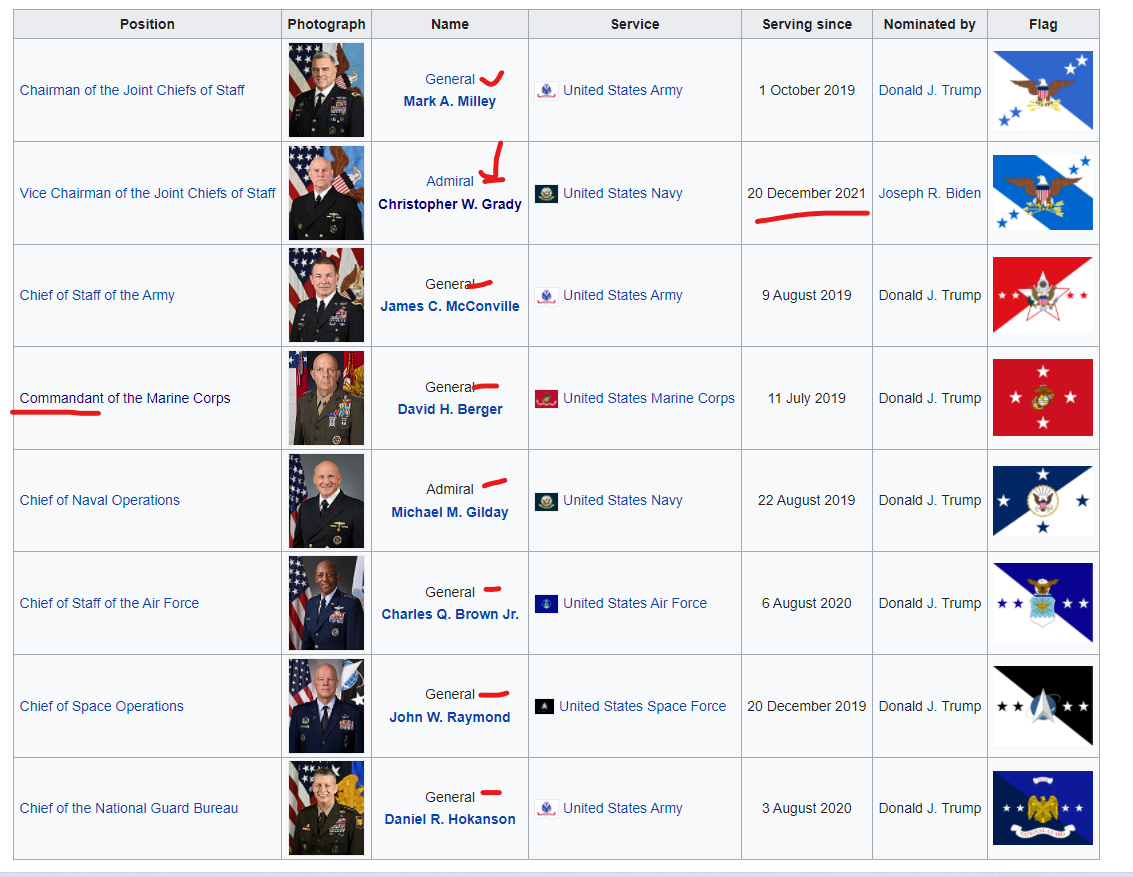Viewport: 1133px width, 877px height.
Task: Follow Commandant of the Marine Corps link
Action: (125, 399)
